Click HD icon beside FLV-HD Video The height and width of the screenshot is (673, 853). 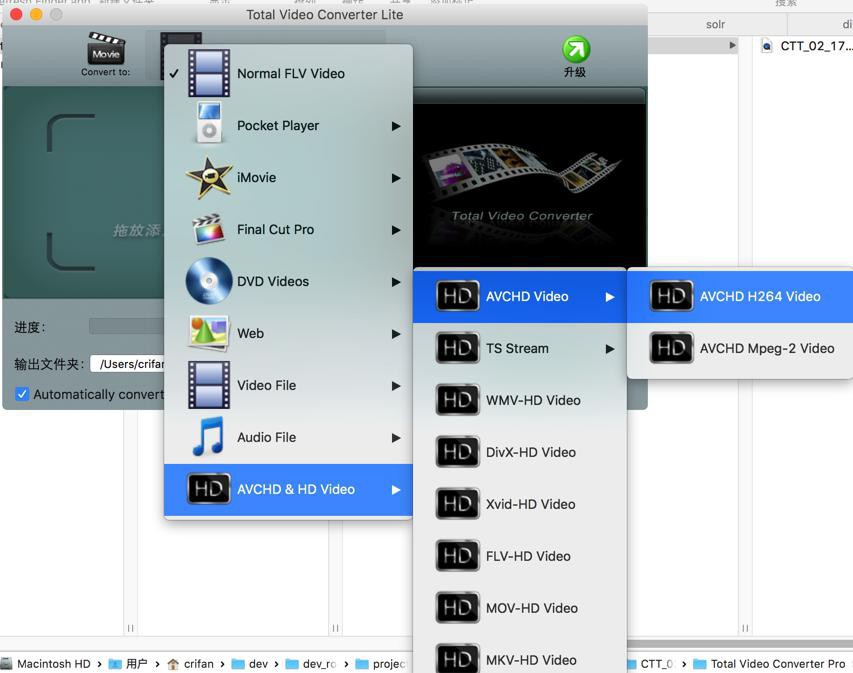pos(458,555)
